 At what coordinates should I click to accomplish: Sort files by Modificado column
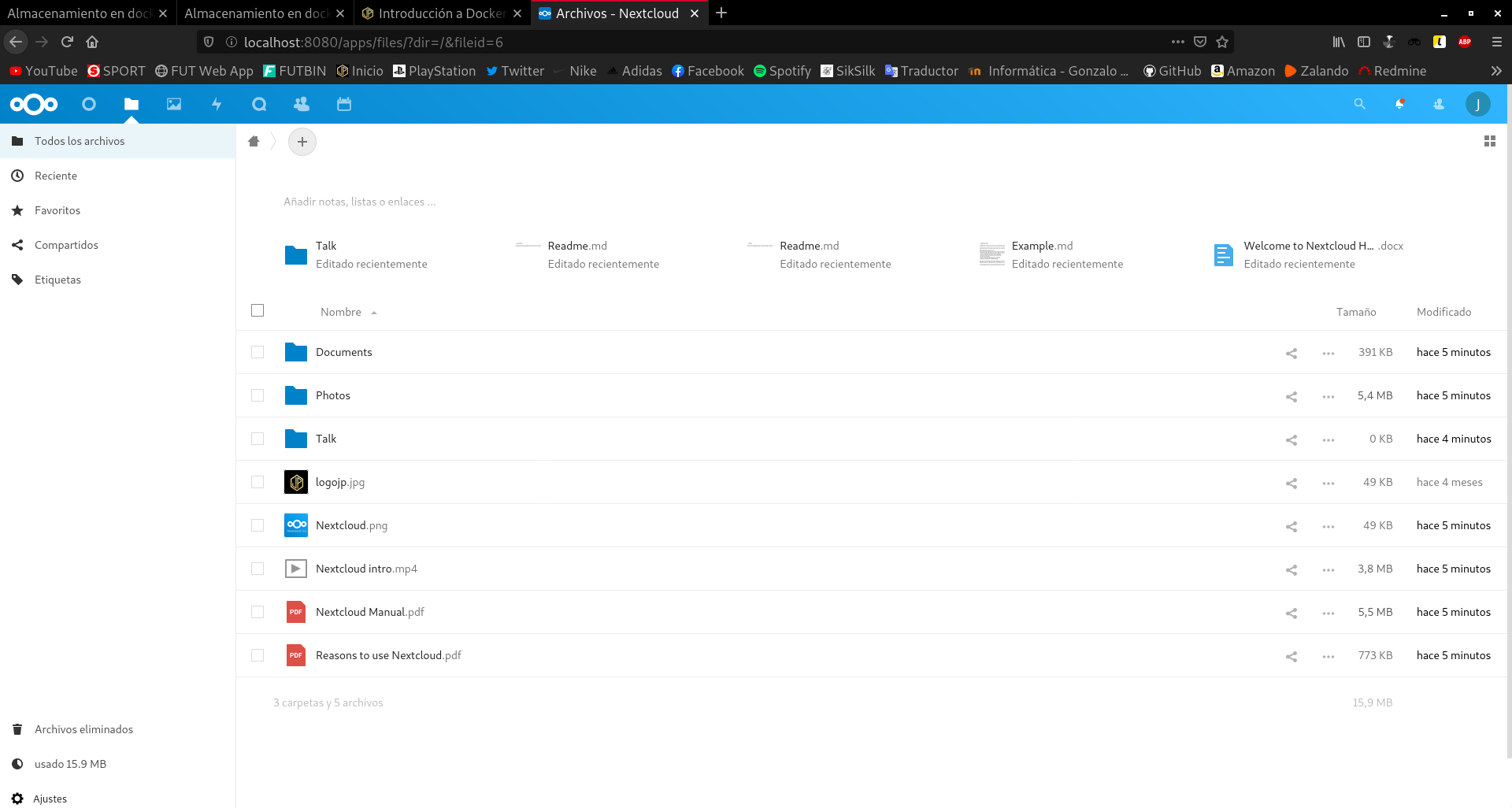point(1443,312)
